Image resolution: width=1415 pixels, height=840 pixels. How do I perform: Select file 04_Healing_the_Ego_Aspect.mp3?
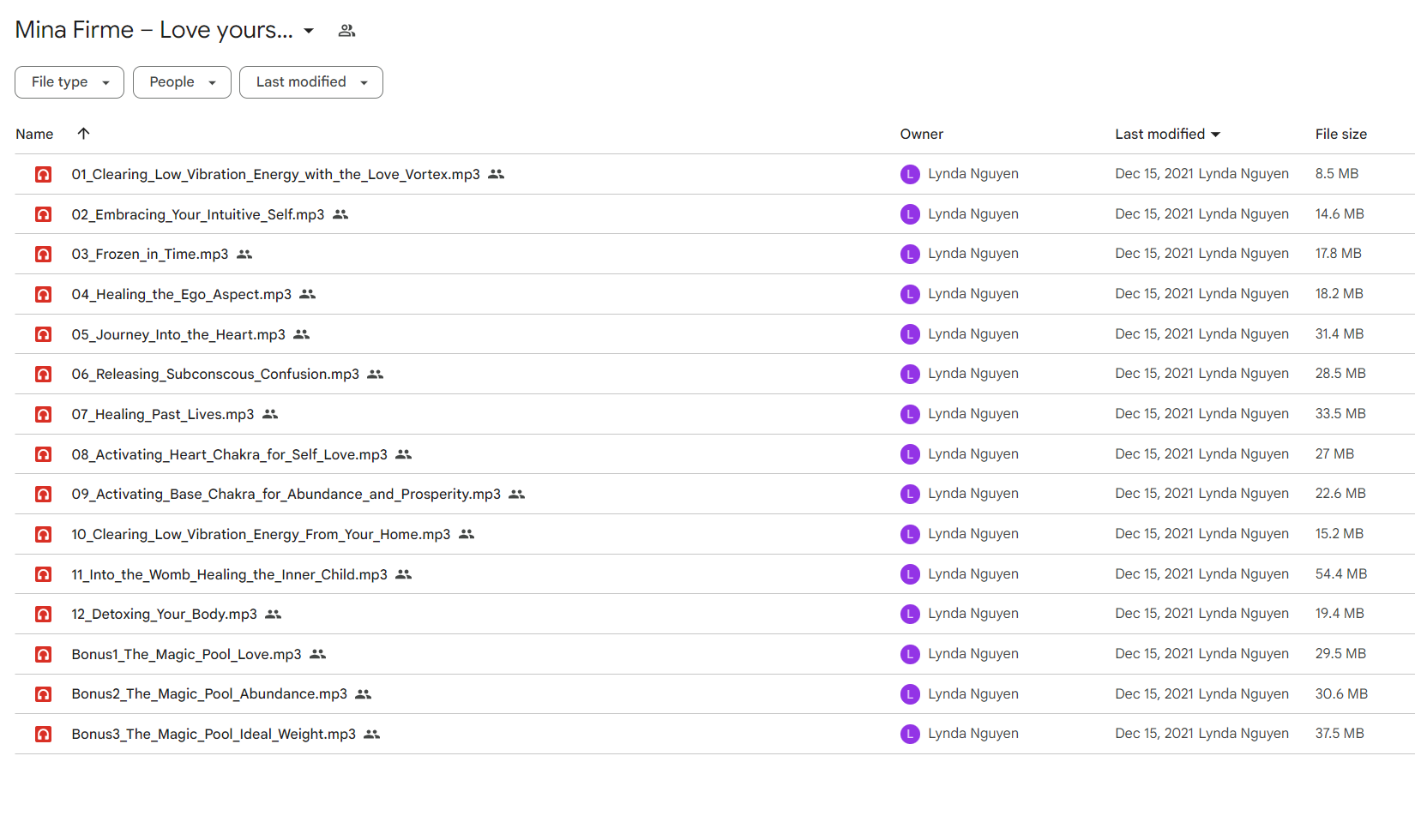182,294
